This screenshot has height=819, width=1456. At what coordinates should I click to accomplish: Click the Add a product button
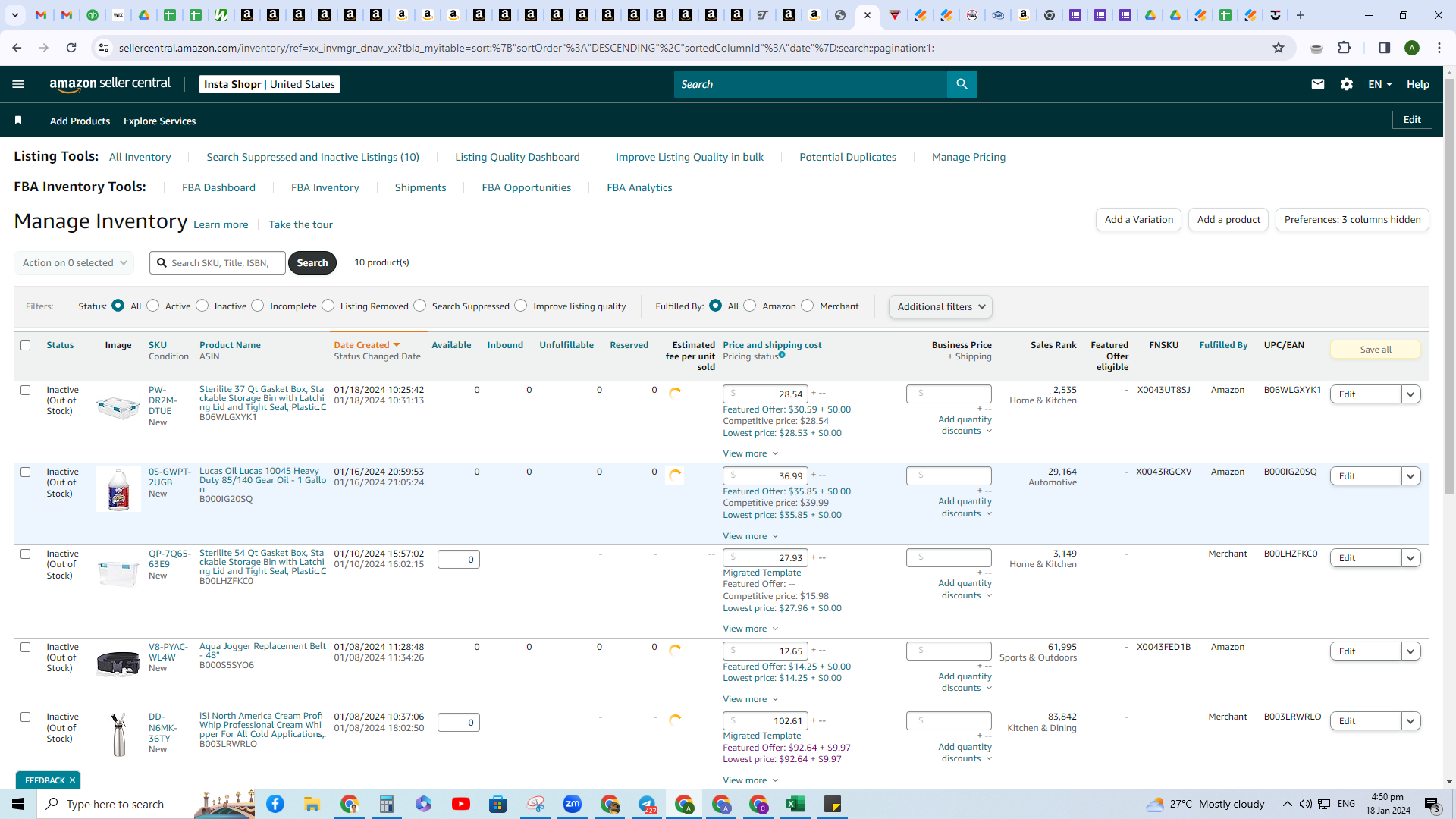click(1228, 220)
